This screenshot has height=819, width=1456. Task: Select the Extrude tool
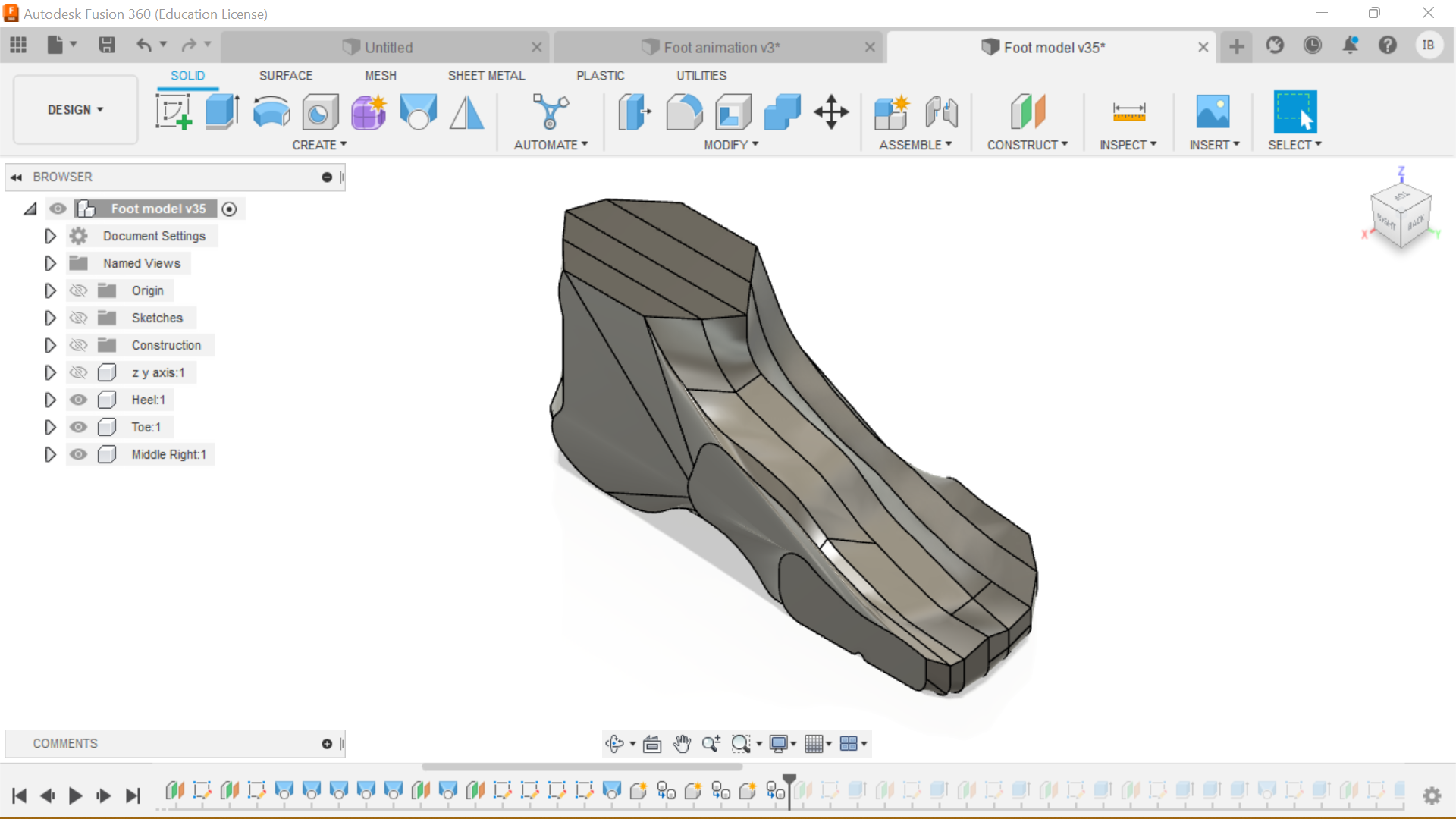click(222, 112)
